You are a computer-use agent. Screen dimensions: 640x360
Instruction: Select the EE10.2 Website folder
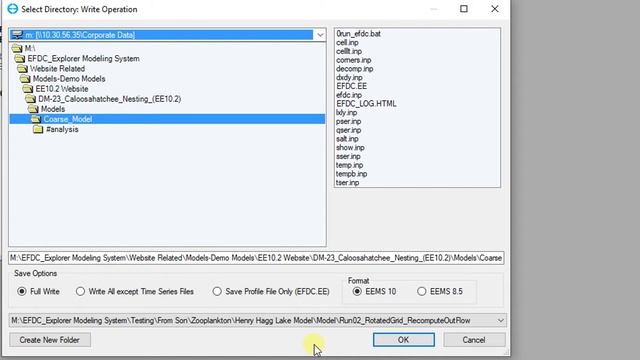[x=62, y=89]
